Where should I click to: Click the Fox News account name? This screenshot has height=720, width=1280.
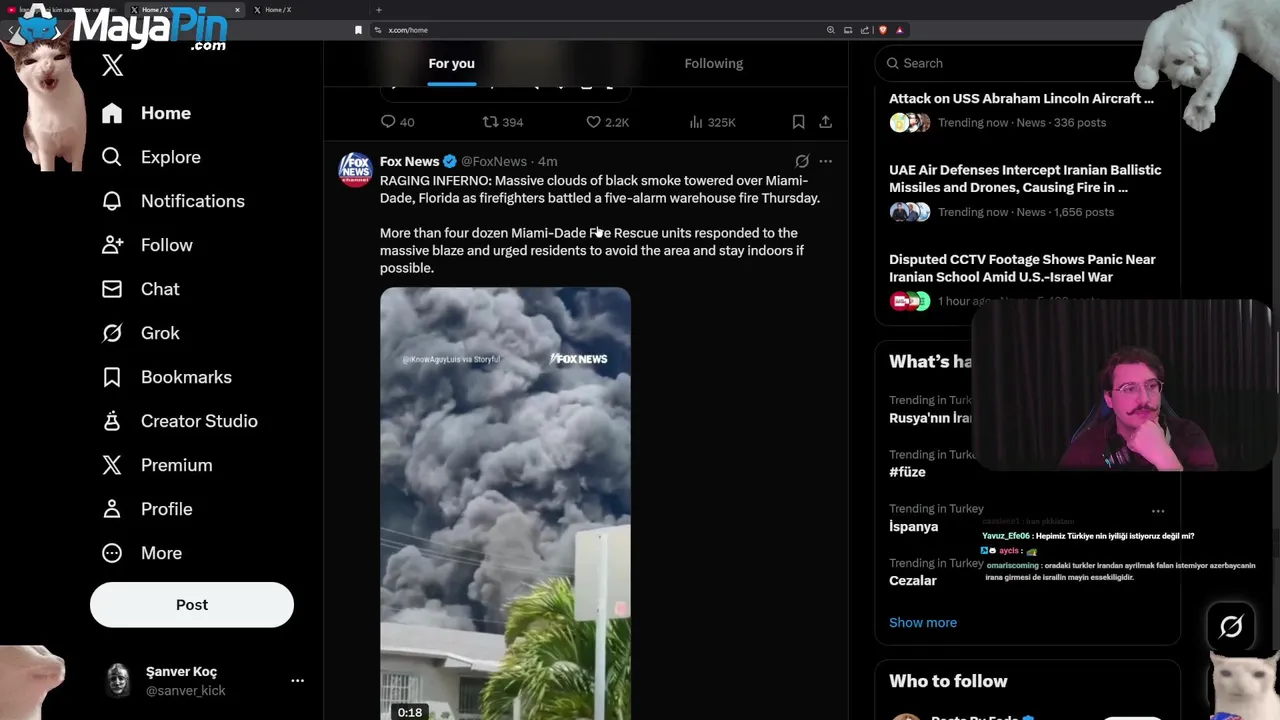coord(409,161)
